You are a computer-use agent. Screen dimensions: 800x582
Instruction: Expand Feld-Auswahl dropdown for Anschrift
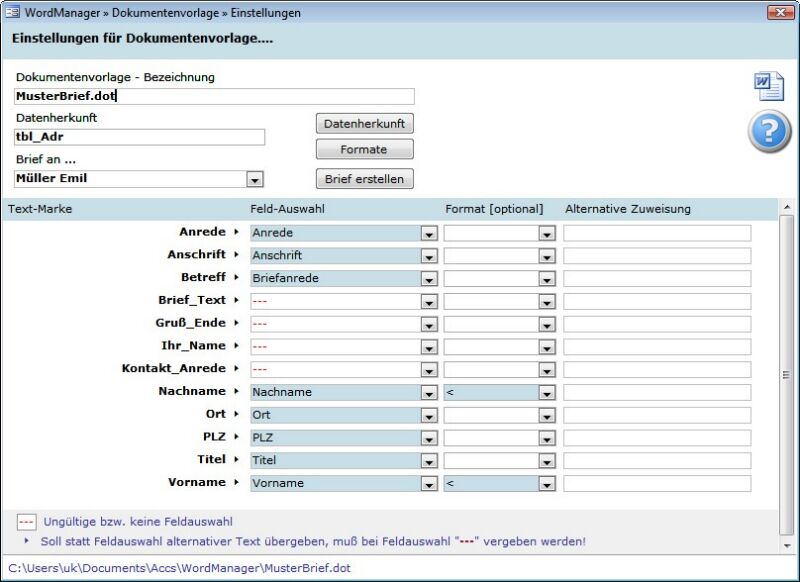pos(429,256)
